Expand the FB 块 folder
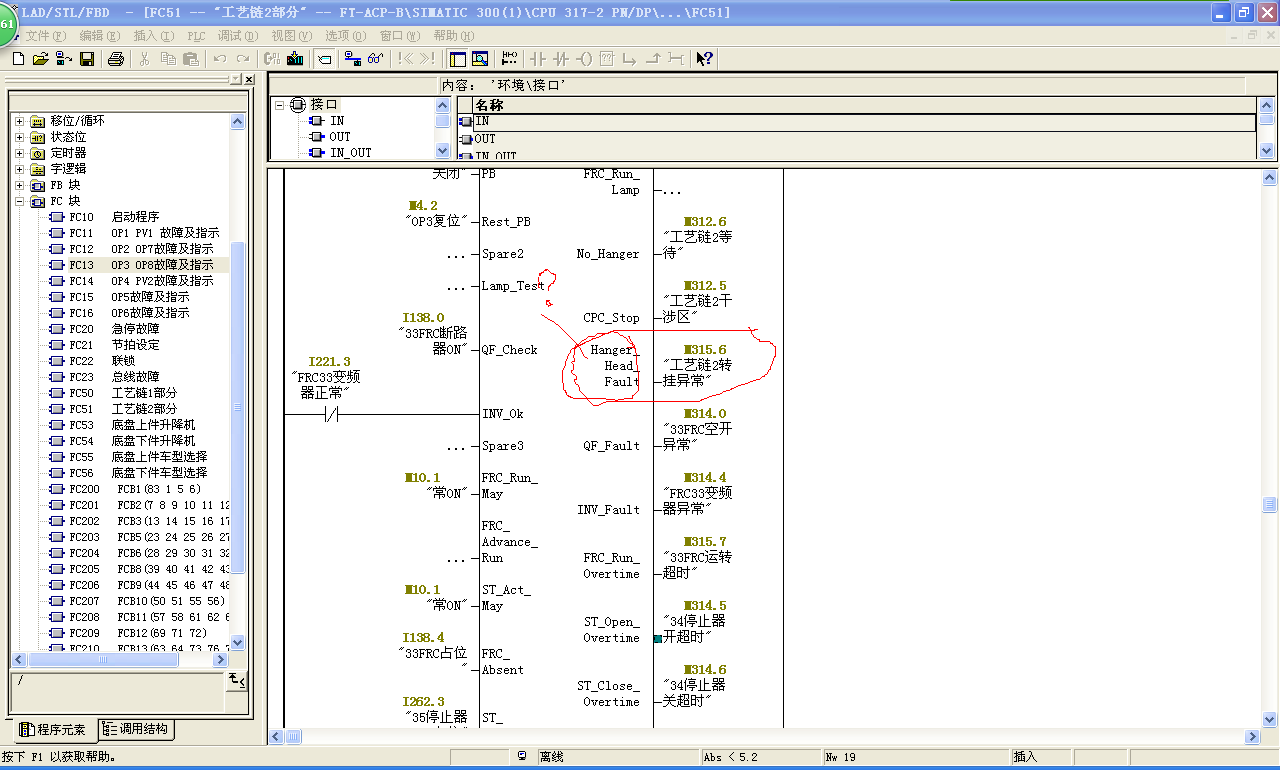Screen dimensions: 1280x770 [x=19, y=185]
